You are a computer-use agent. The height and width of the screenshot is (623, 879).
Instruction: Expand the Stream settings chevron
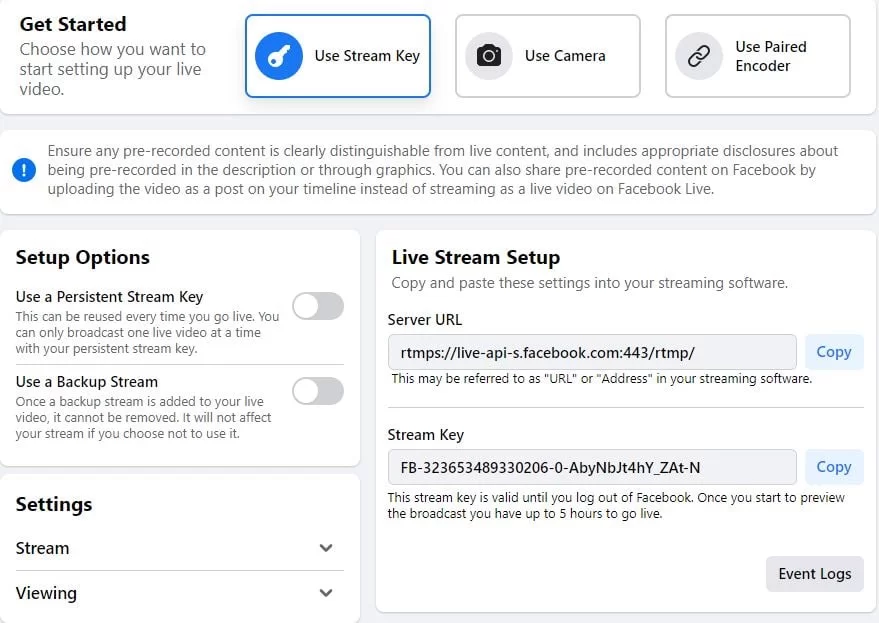tap(326, 548)
